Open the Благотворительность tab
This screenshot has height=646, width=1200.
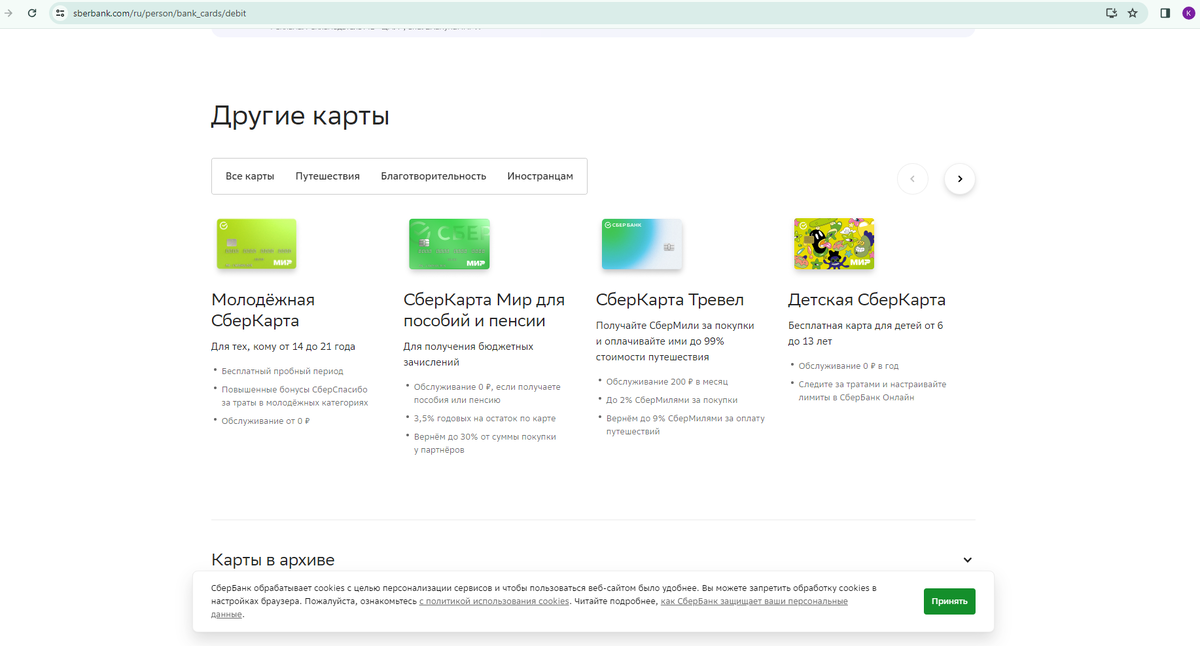coord(433,176)
